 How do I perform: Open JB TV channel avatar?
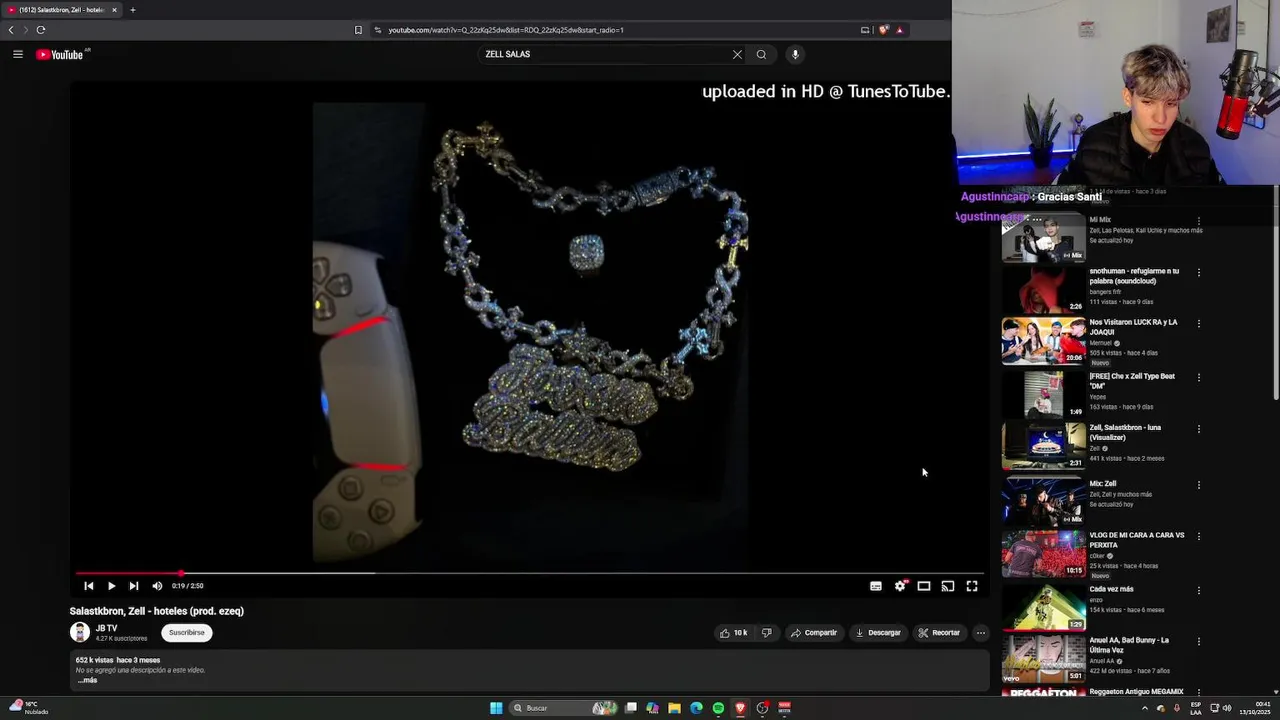click(80, 632)
